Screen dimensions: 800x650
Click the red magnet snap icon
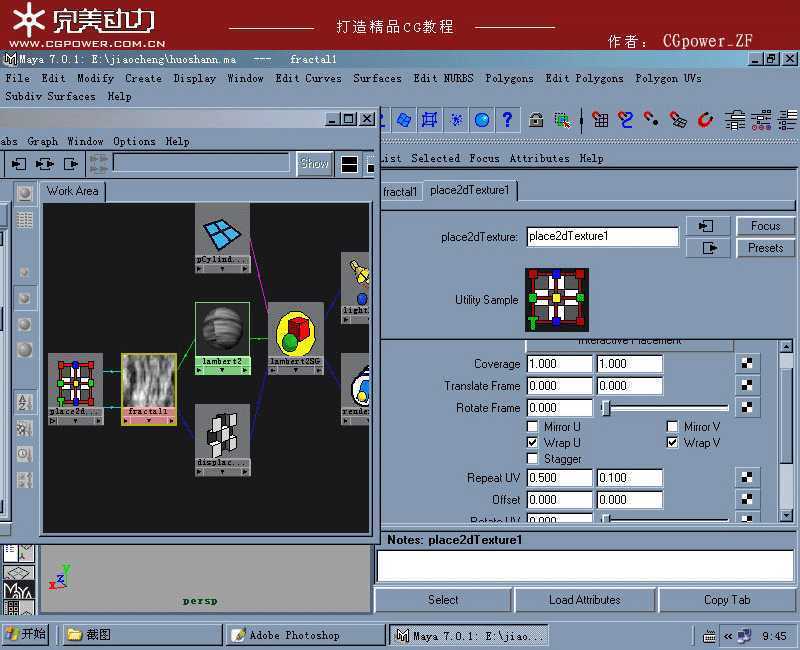(x=705, y=120)
